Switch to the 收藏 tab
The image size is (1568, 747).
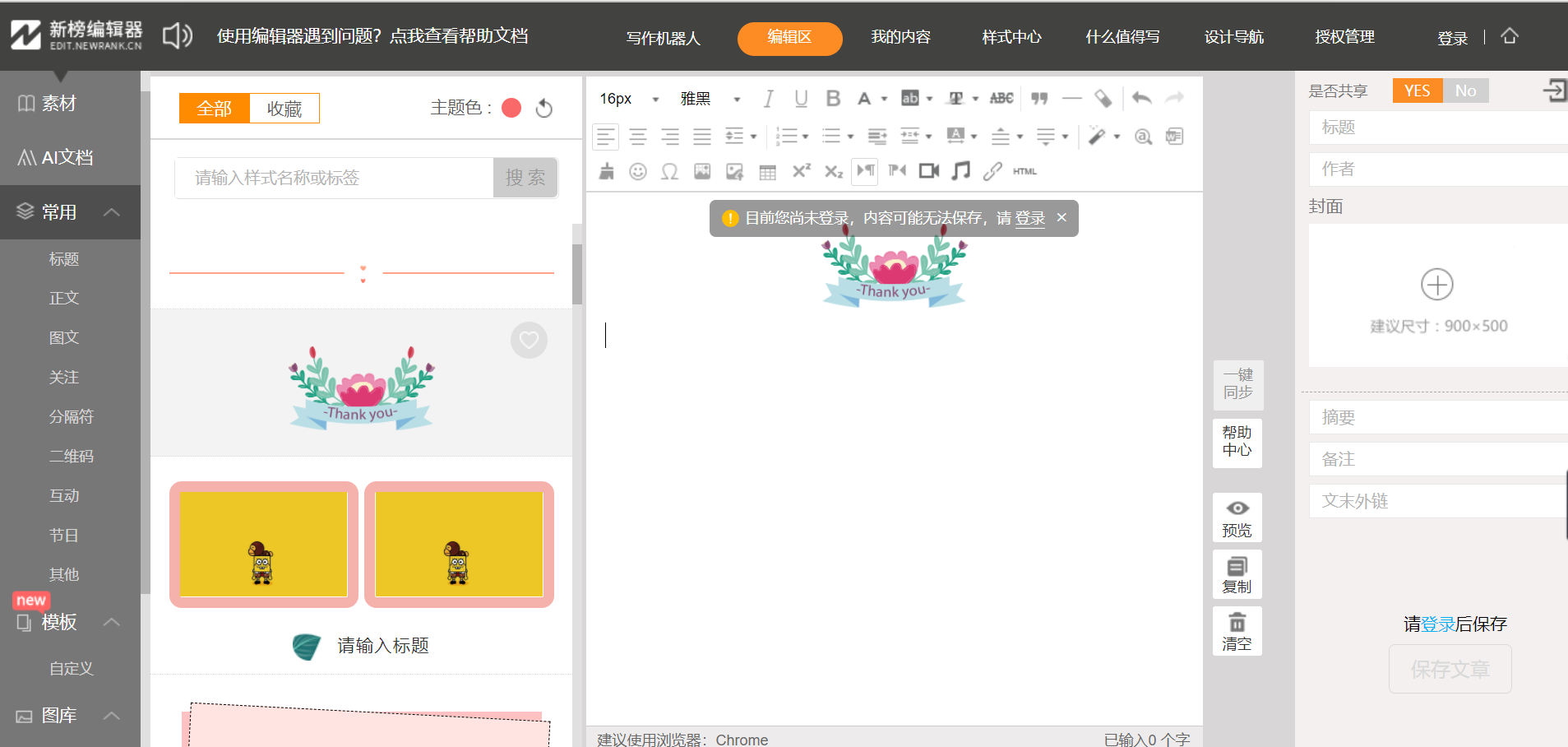(x=284, y=109)
